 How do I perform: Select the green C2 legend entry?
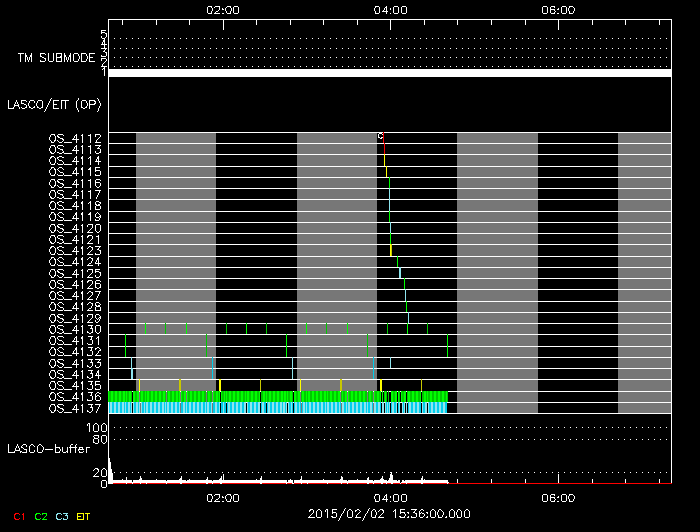(41, 515)
